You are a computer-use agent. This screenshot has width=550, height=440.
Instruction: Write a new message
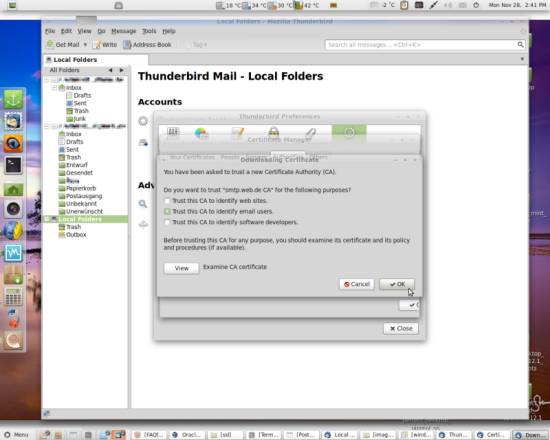click(106, 45)
